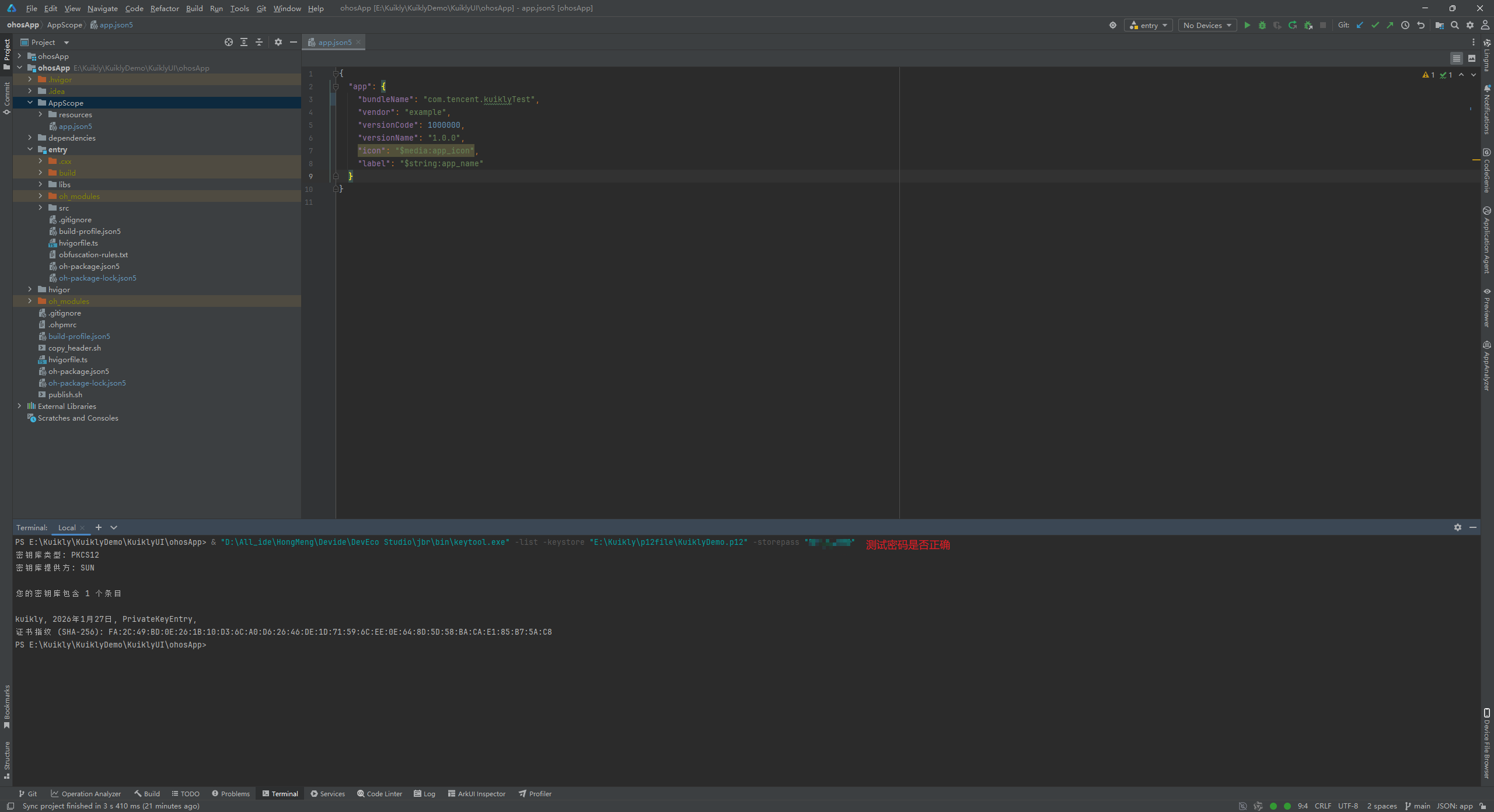Commit changes using Git checkmark
Viewport: 1494px width, 812px height.
[1375, 25]
